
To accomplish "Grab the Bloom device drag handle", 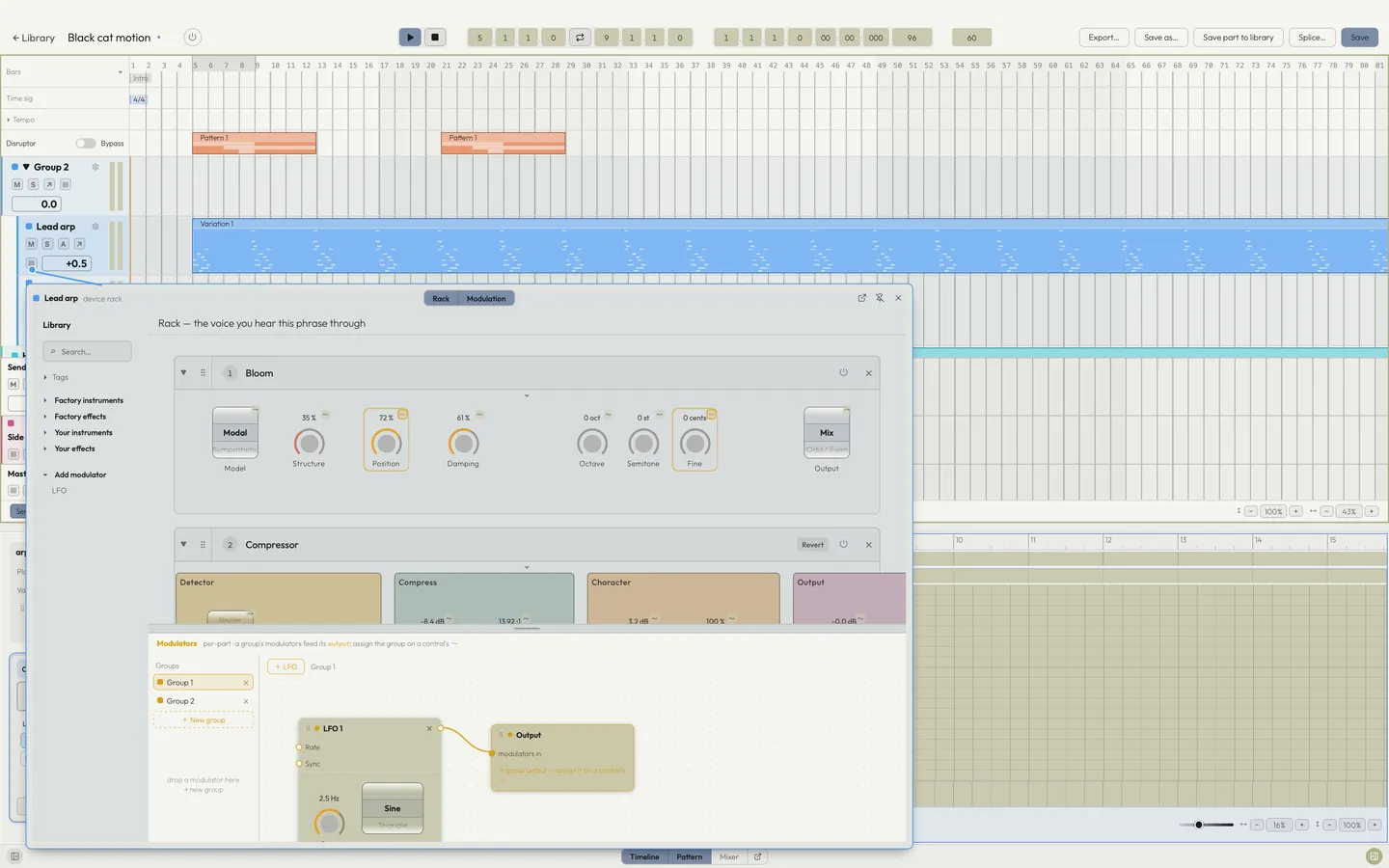I will pyautogui.click(x=203, y=373).
